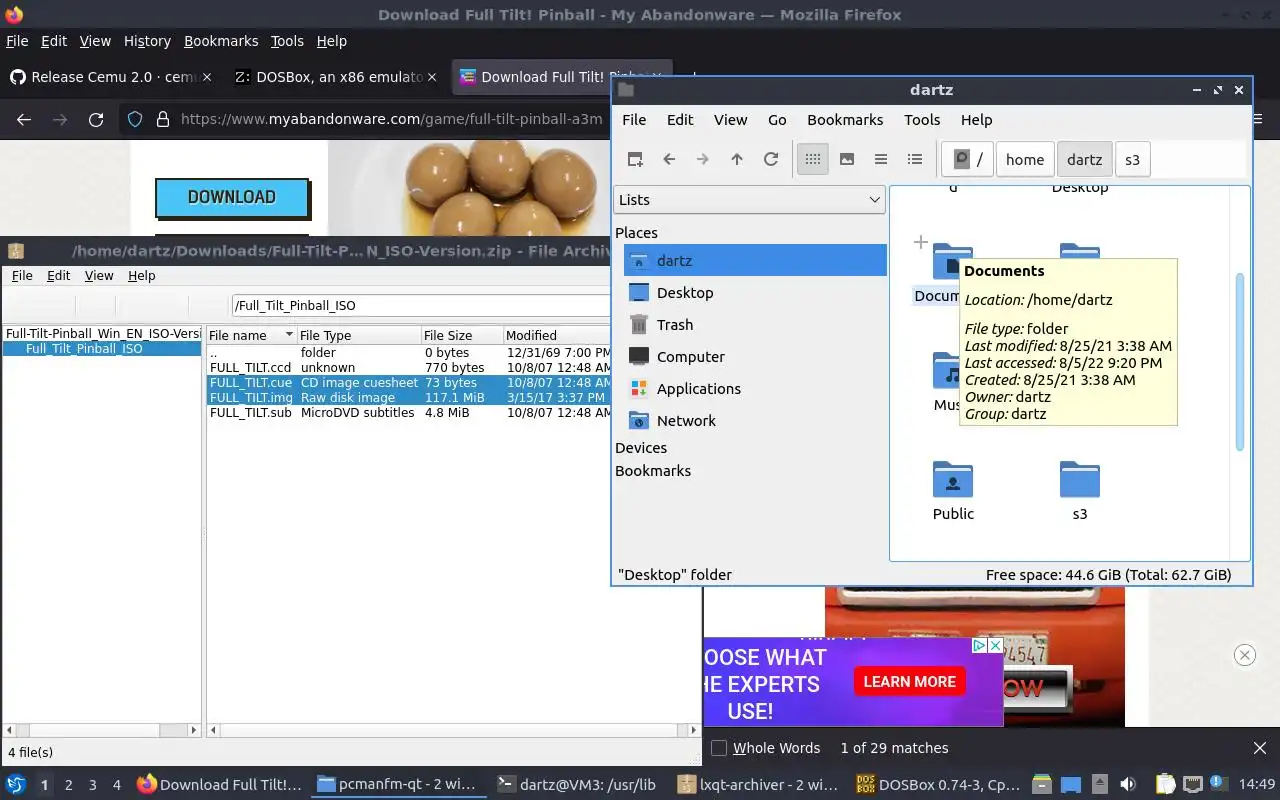Collapse the Devices section
1280x800 pixels.
pos(641,448)
